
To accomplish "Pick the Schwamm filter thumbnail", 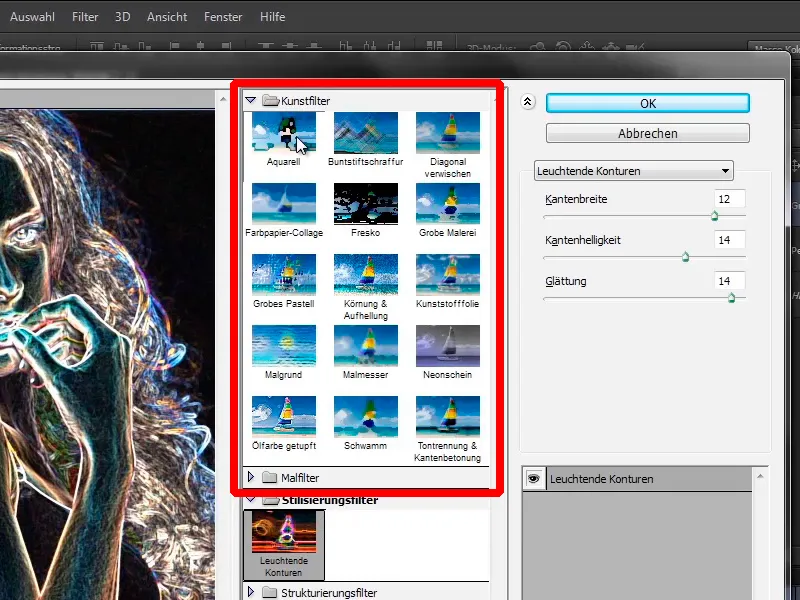I will tap(366, 417).
